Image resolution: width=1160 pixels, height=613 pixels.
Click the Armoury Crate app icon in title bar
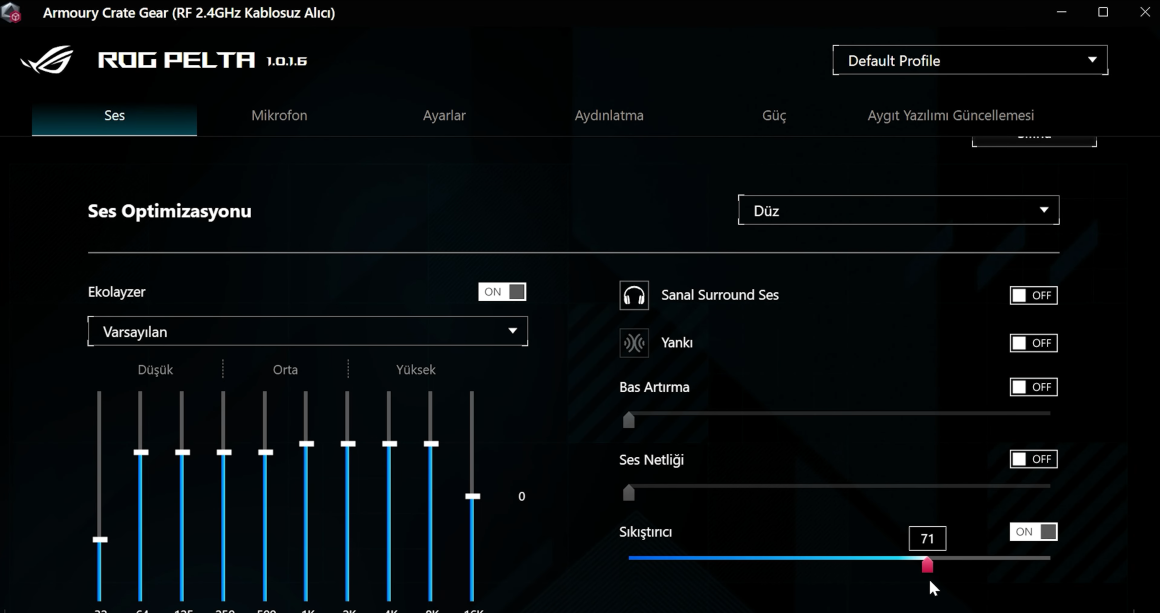(x=10, y=13)
